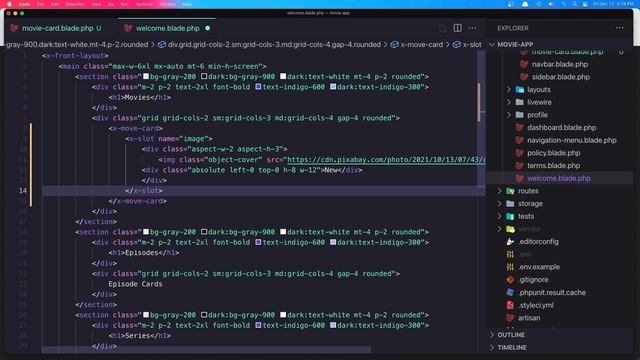Expand the livewire folder chevron
Screen dimensions: 640x360
(509, 102)
